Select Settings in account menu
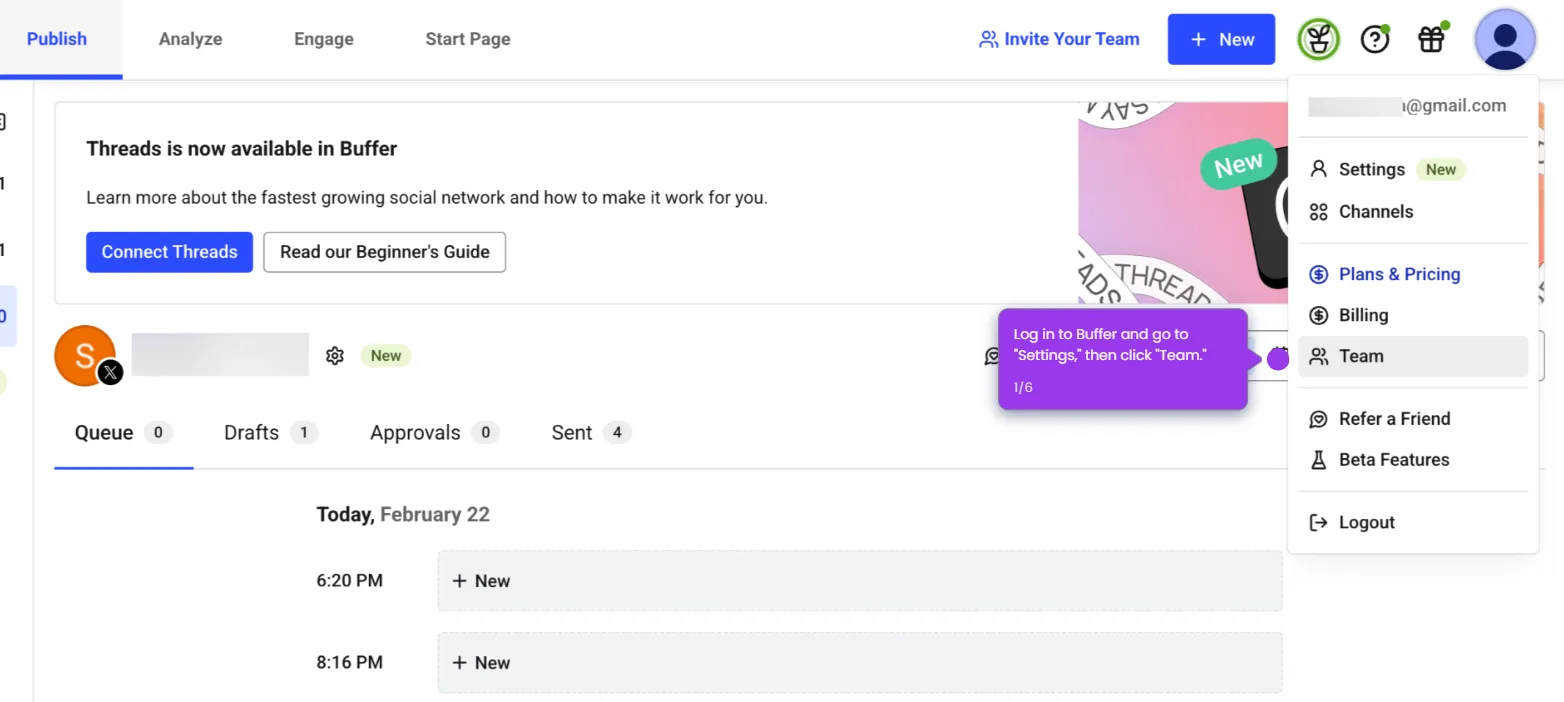The image size is (1564, 702). [x=1413, y=169]
